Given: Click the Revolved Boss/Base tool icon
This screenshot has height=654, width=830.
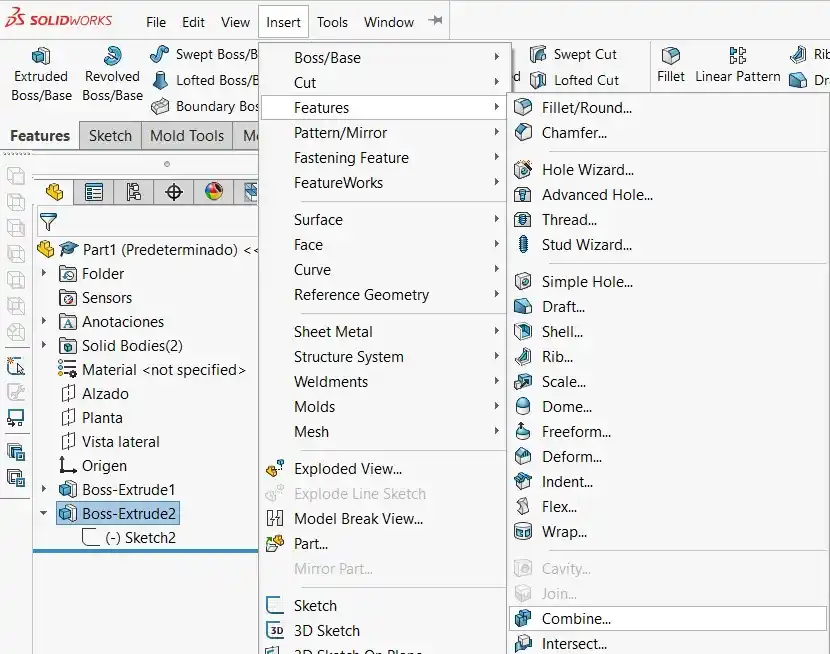Looking at the screenshot, I should [x=112, y=56].
